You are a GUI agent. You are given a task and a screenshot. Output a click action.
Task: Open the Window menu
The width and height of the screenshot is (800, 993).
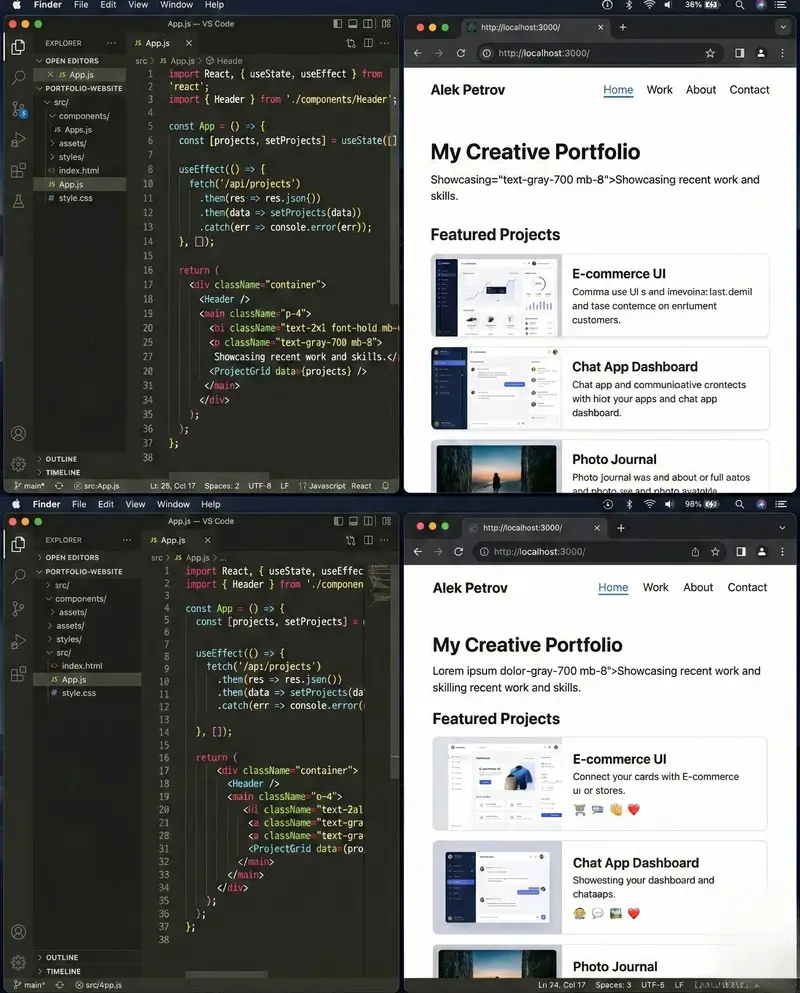click(x=175, y=4)
